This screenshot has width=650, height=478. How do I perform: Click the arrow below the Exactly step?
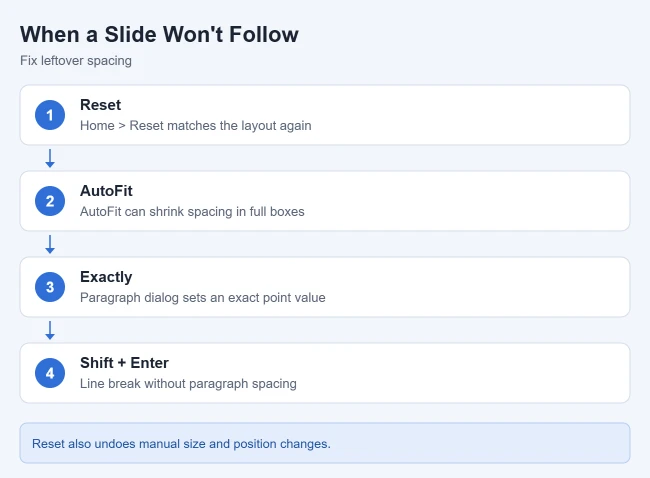[x=50, y=330]
